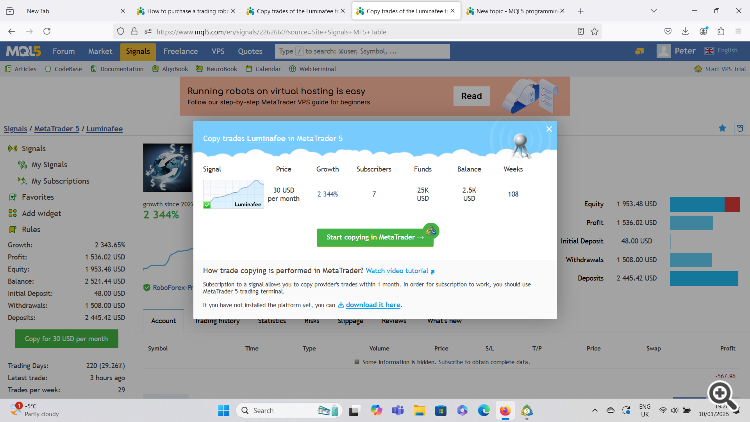Switch to How to purchase a trading robot tab
This screenshot has width=750, height=422.
186,11
